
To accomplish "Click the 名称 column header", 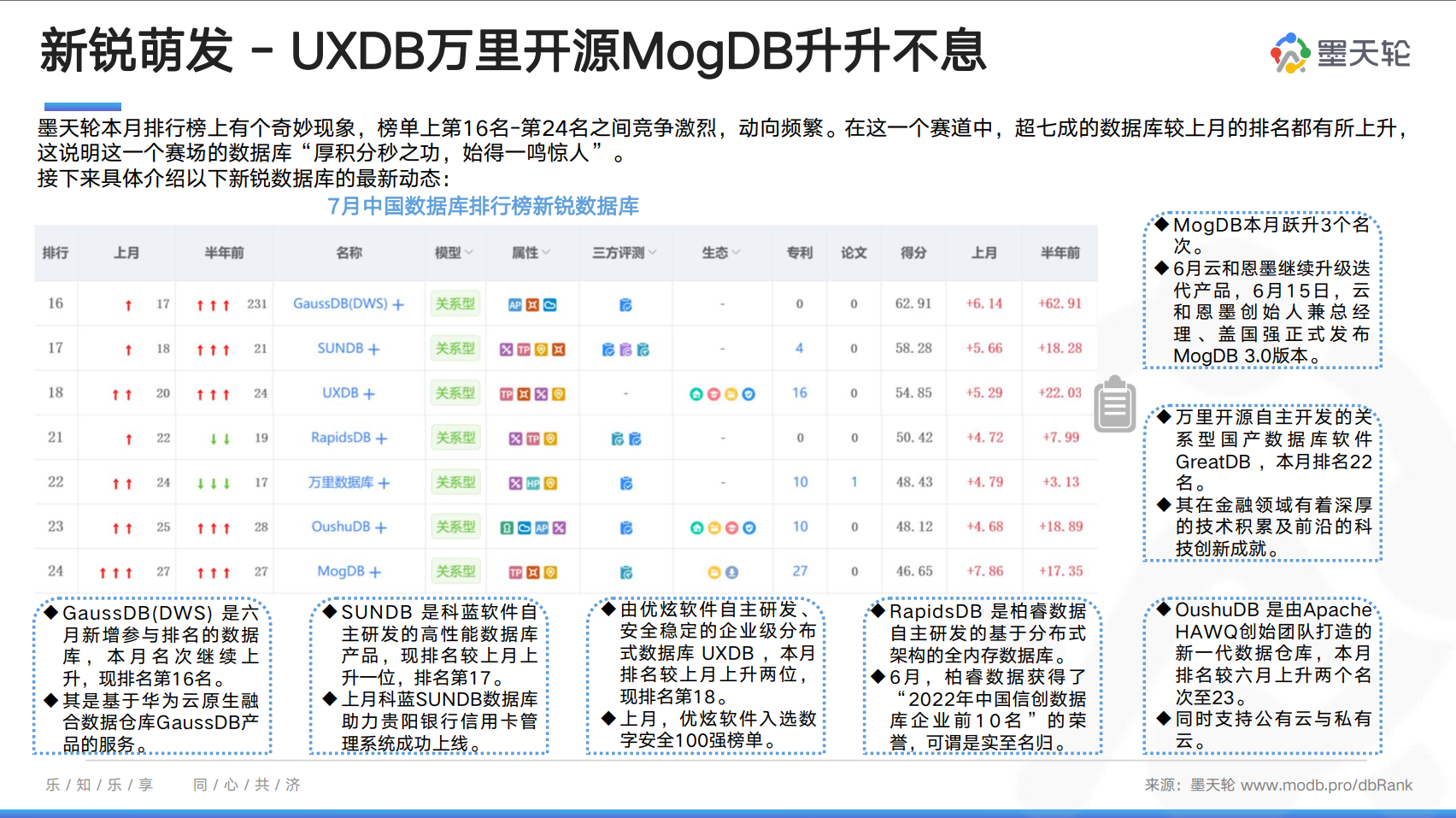I will click(349, 252).
